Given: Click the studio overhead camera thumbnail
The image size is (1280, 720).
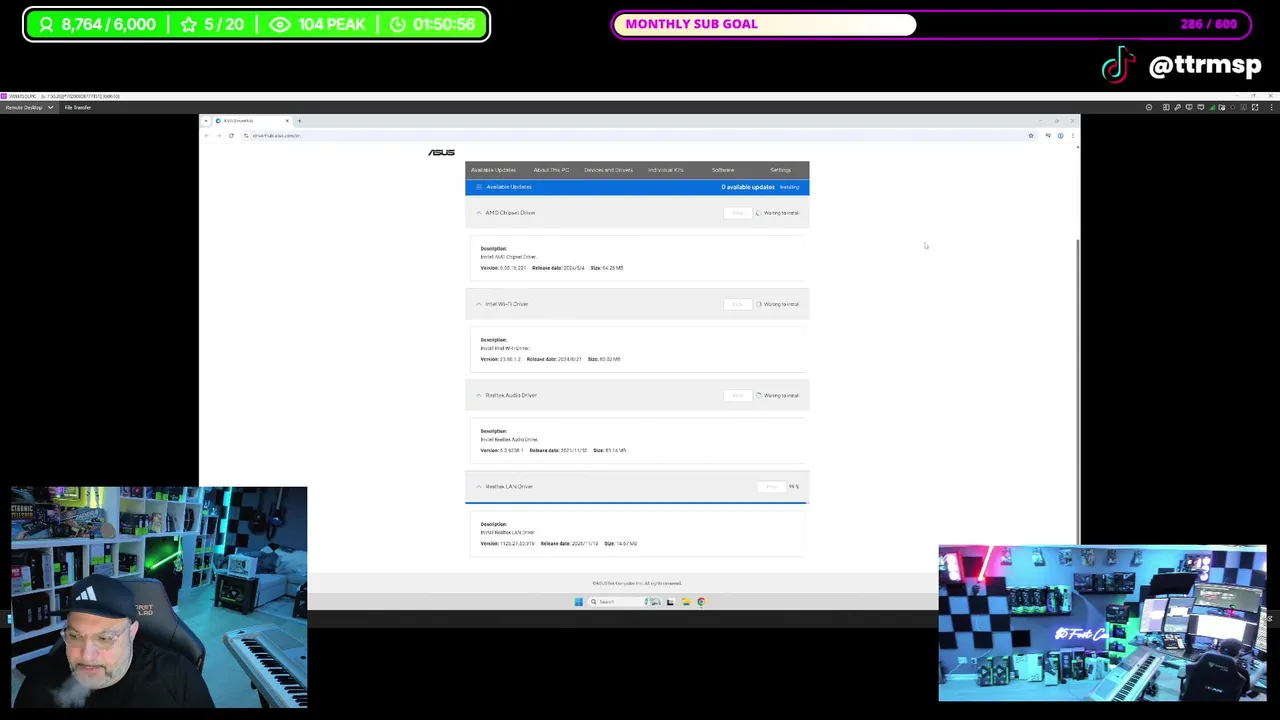Looking at the screenshot, I should pyautogui.click(x=1102, y=623).
